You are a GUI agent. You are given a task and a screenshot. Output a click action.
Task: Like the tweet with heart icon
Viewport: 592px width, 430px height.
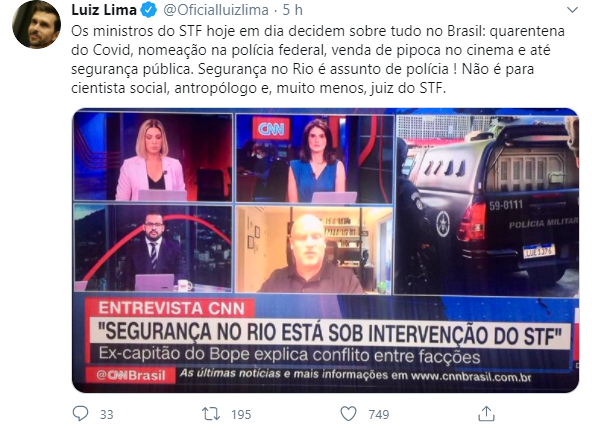pyautogui.click(x=348, y=414)
